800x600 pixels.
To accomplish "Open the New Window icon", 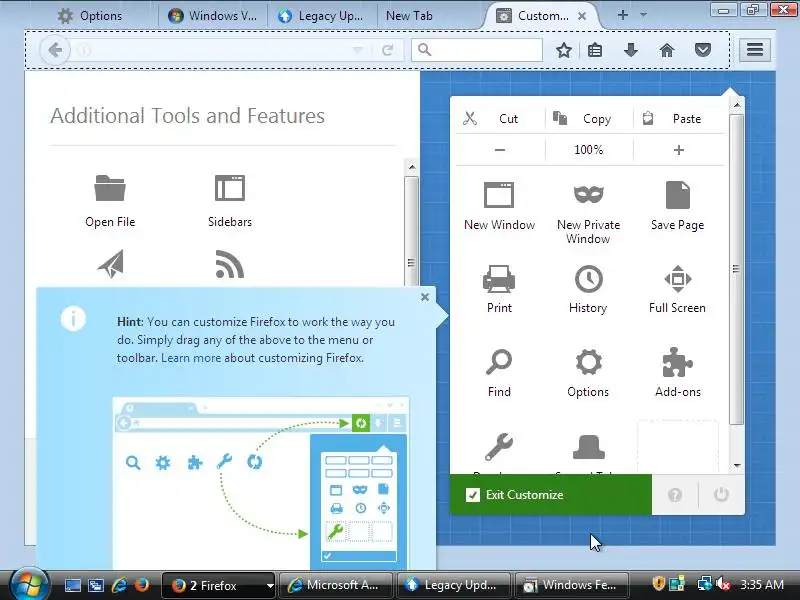I will 499,195.
